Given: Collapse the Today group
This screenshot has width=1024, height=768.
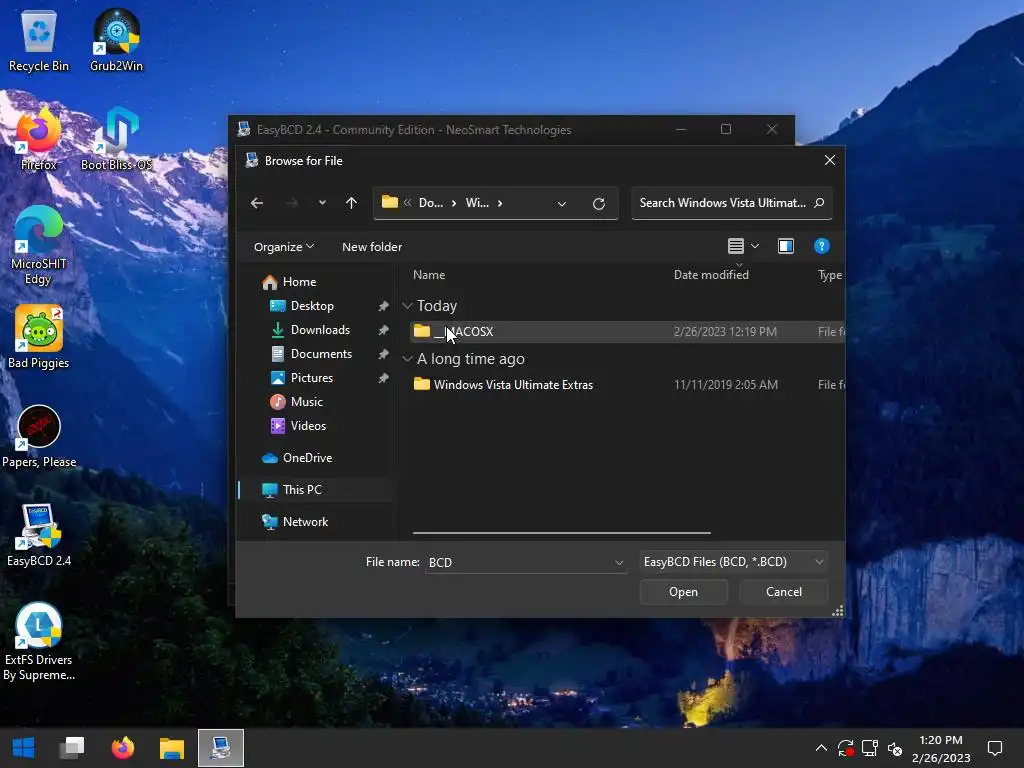Looking at the screenshot, I should 407,306.
